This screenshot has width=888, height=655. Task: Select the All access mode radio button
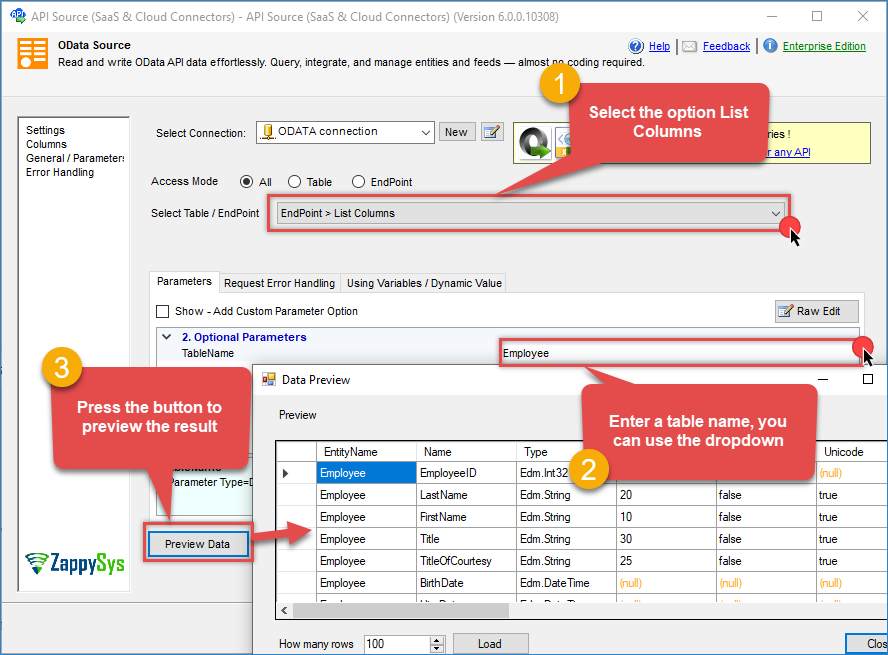coord(246,182)
